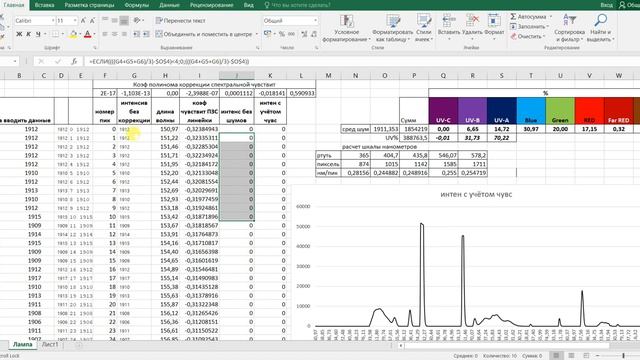Align text to top
This screenshot has width=640, height=360.
click(x=105, y=20)
